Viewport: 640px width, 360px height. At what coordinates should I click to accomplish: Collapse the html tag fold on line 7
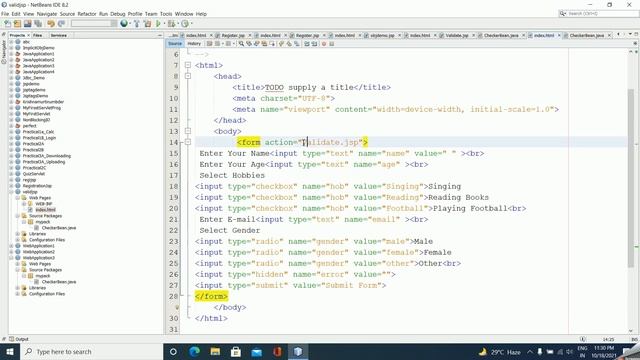188,65
